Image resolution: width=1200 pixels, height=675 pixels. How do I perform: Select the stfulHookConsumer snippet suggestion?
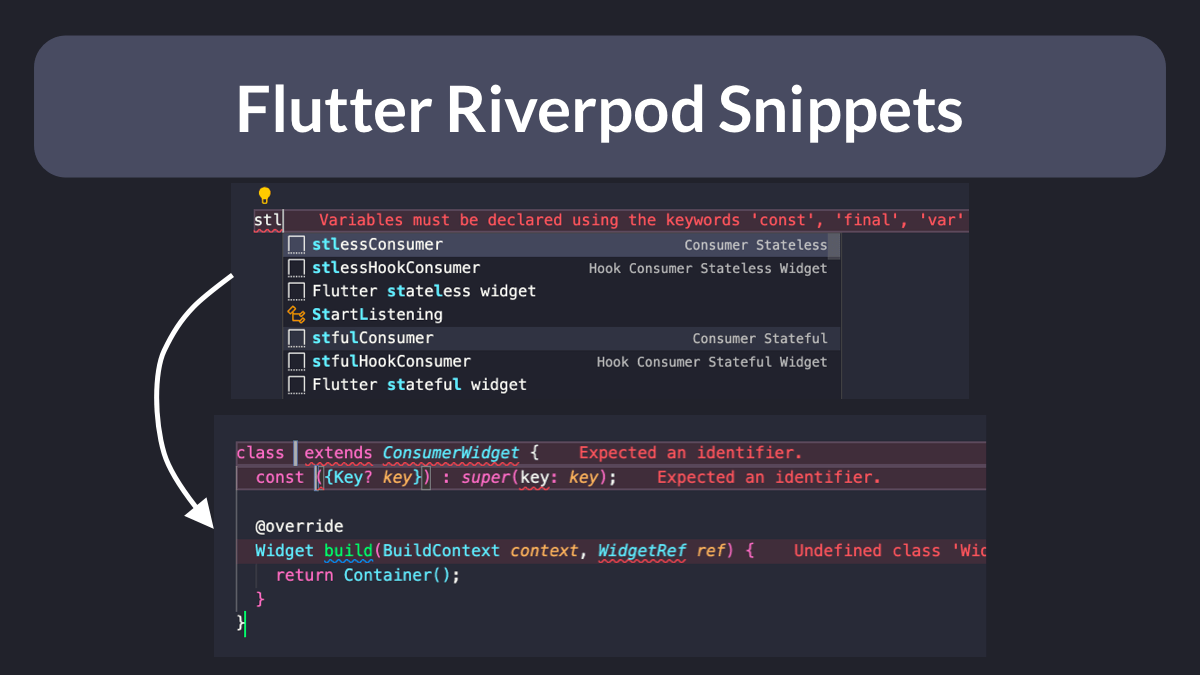click(561, 361)
